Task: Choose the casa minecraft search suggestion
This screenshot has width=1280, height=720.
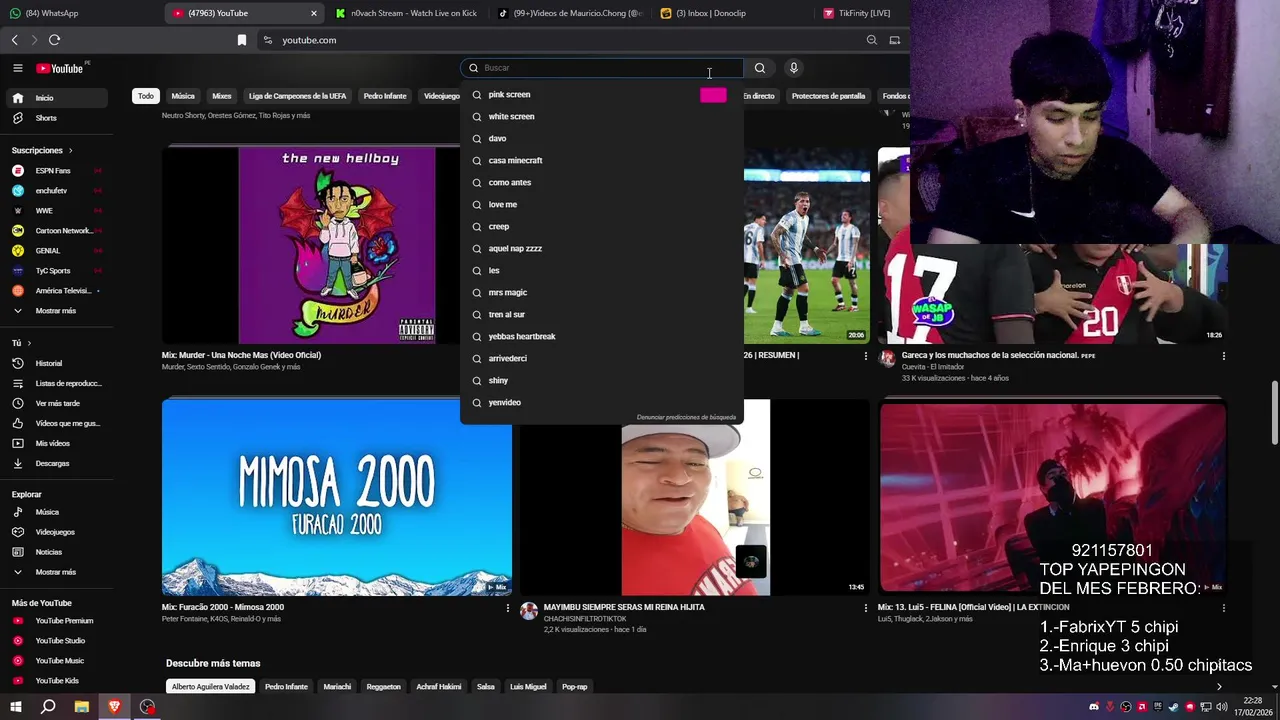Action: (x=602, y=161)
